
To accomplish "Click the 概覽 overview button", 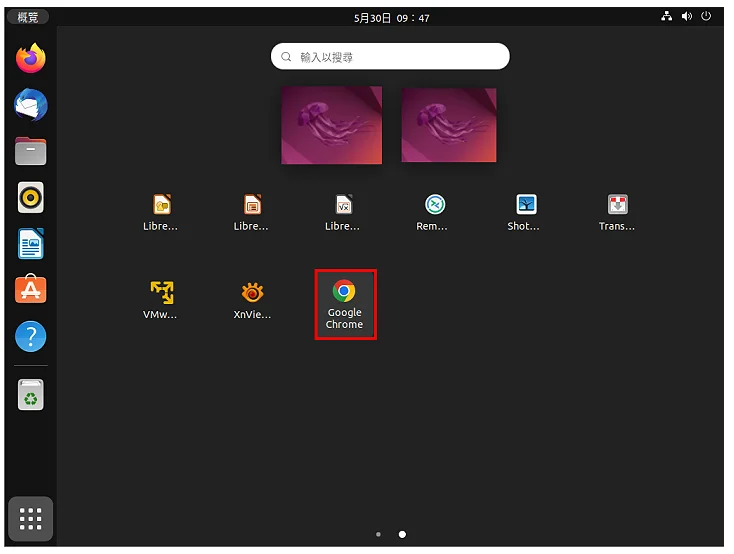I will coord(28,17).
